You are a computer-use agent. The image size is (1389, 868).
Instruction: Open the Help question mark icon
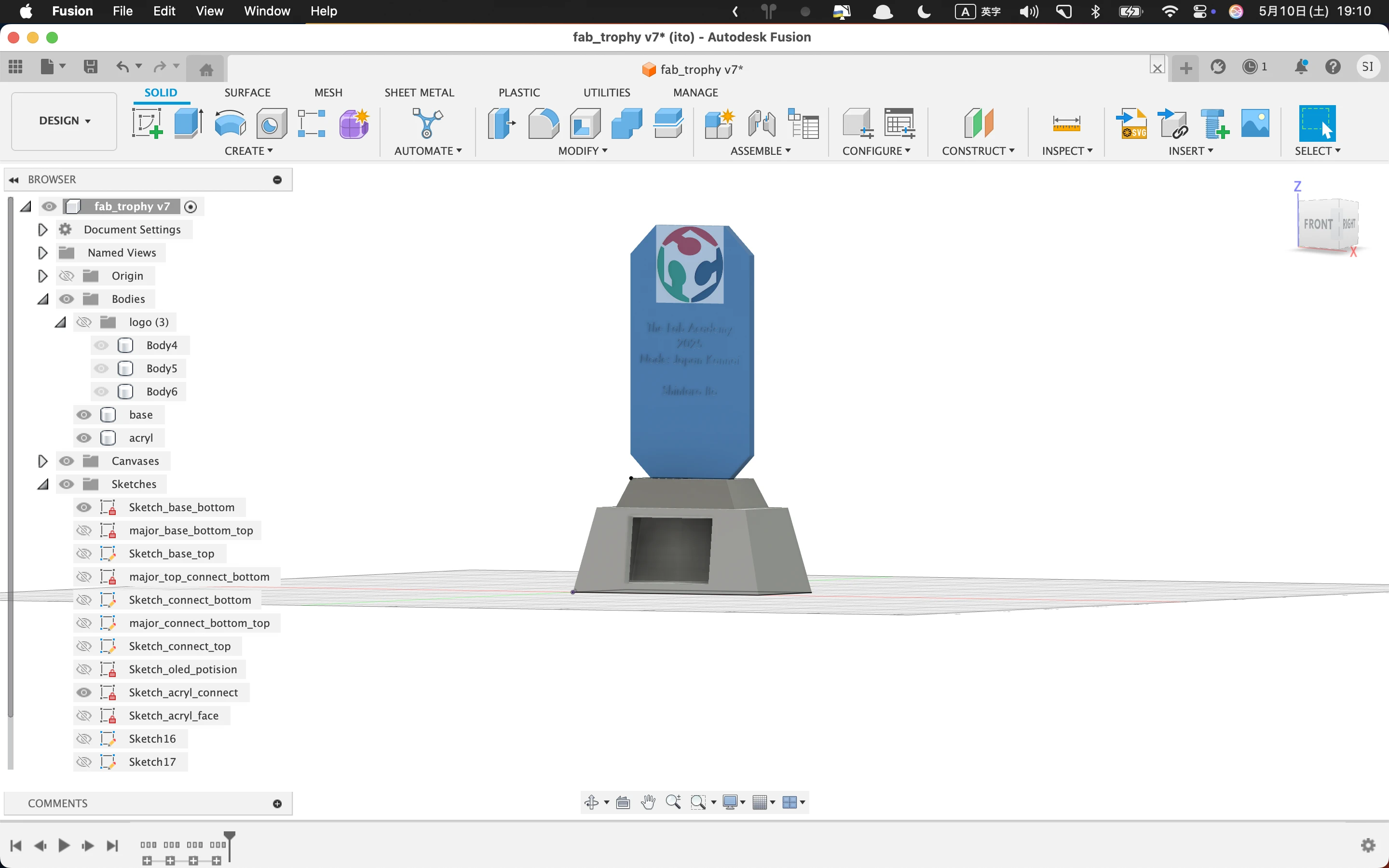1333,67
